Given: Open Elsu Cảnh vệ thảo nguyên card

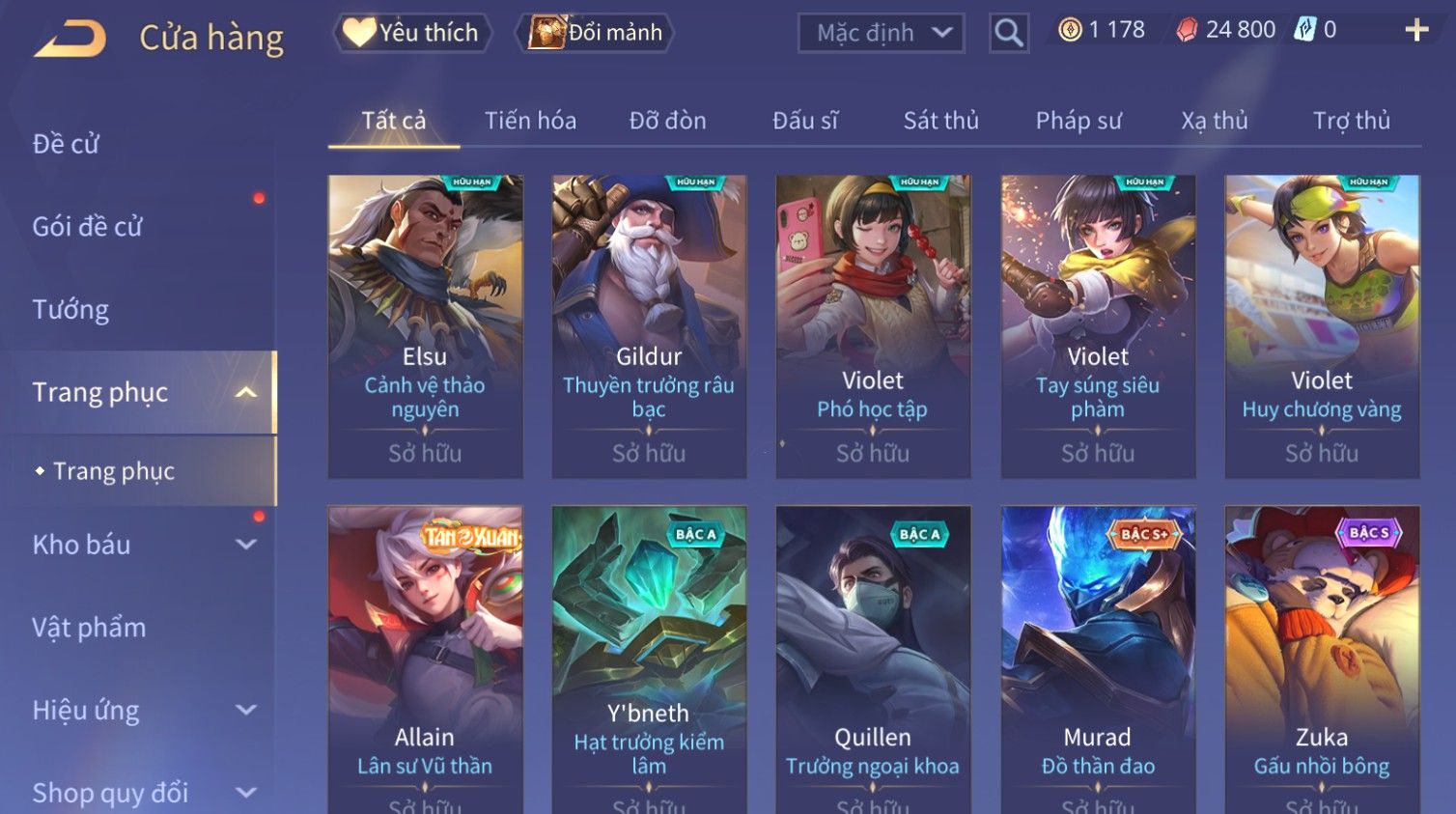Looking at the screenshot, I should click(x=425, y=326).
